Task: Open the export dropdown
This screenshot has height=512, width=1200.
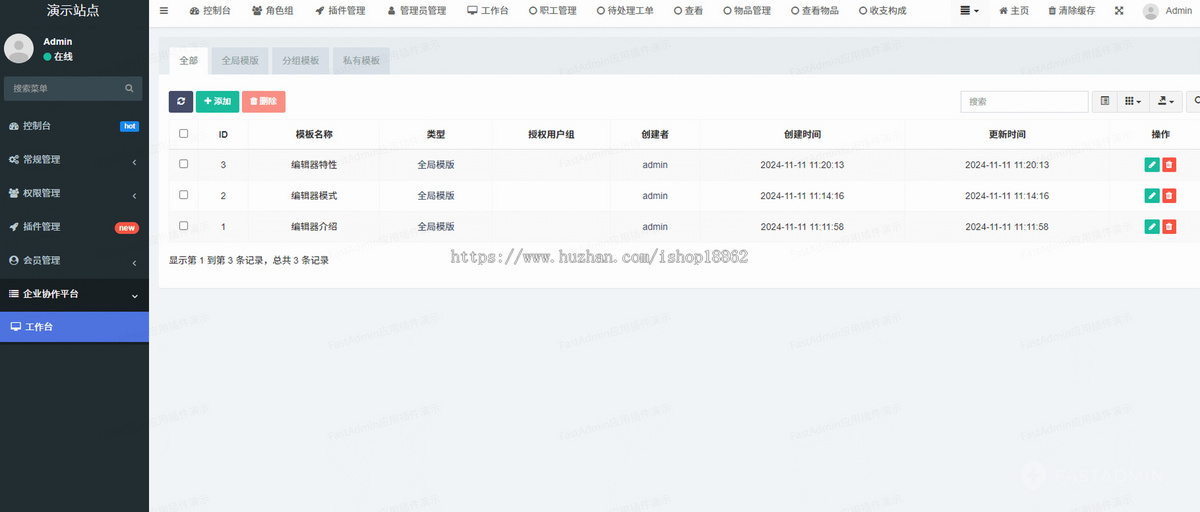Action: (1166, 101)
